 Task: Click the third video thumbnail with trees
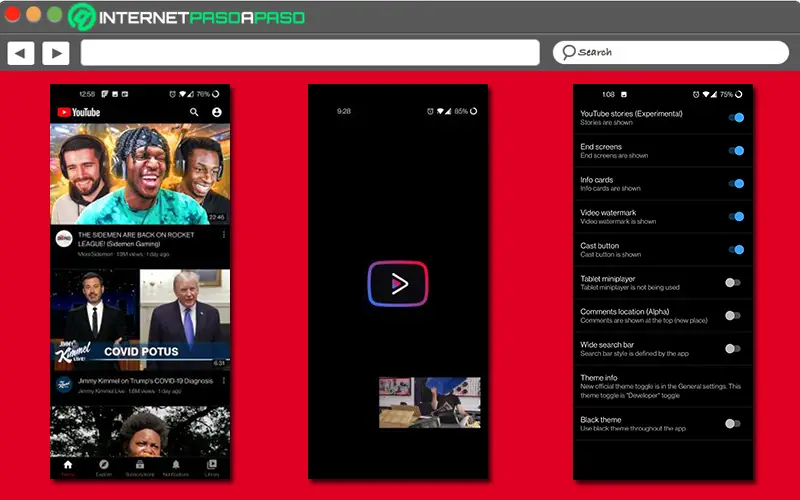[140, 431]
